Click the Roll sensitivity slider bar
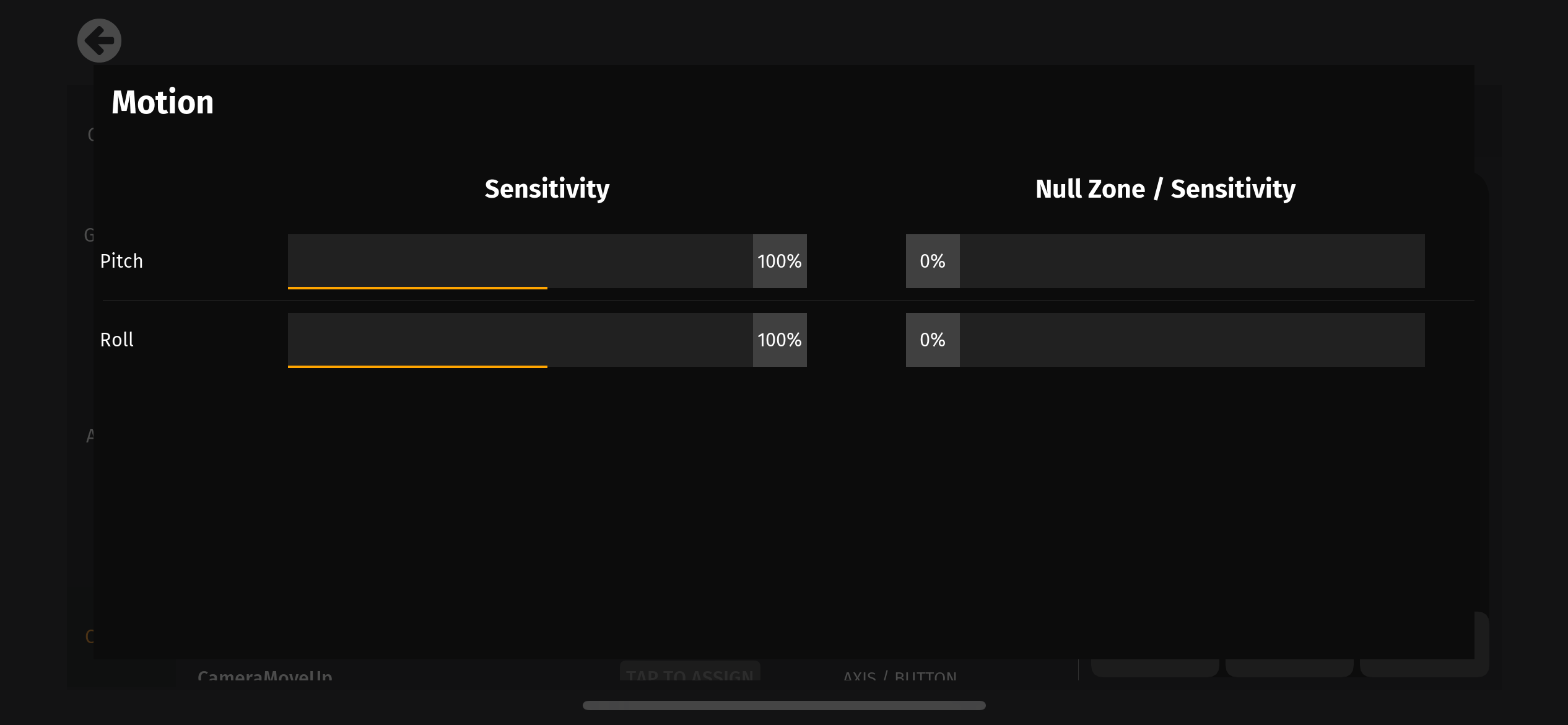This screenshot has width=1568, height=725. tap(520, 339)
